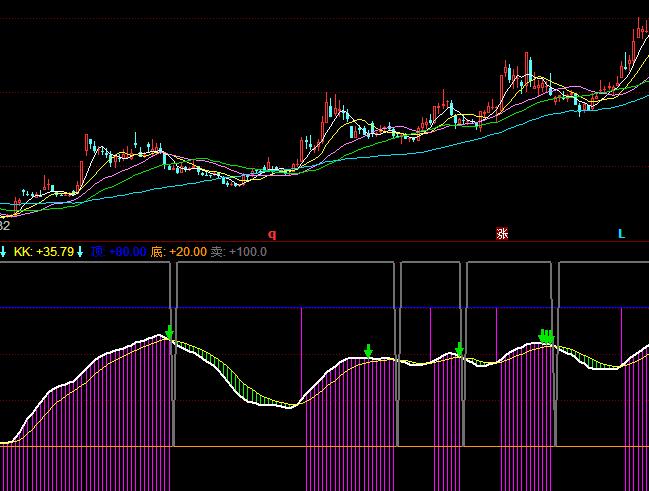Select the third green down arrow marker
Screen dimensions: 649x491
point(459,348)
